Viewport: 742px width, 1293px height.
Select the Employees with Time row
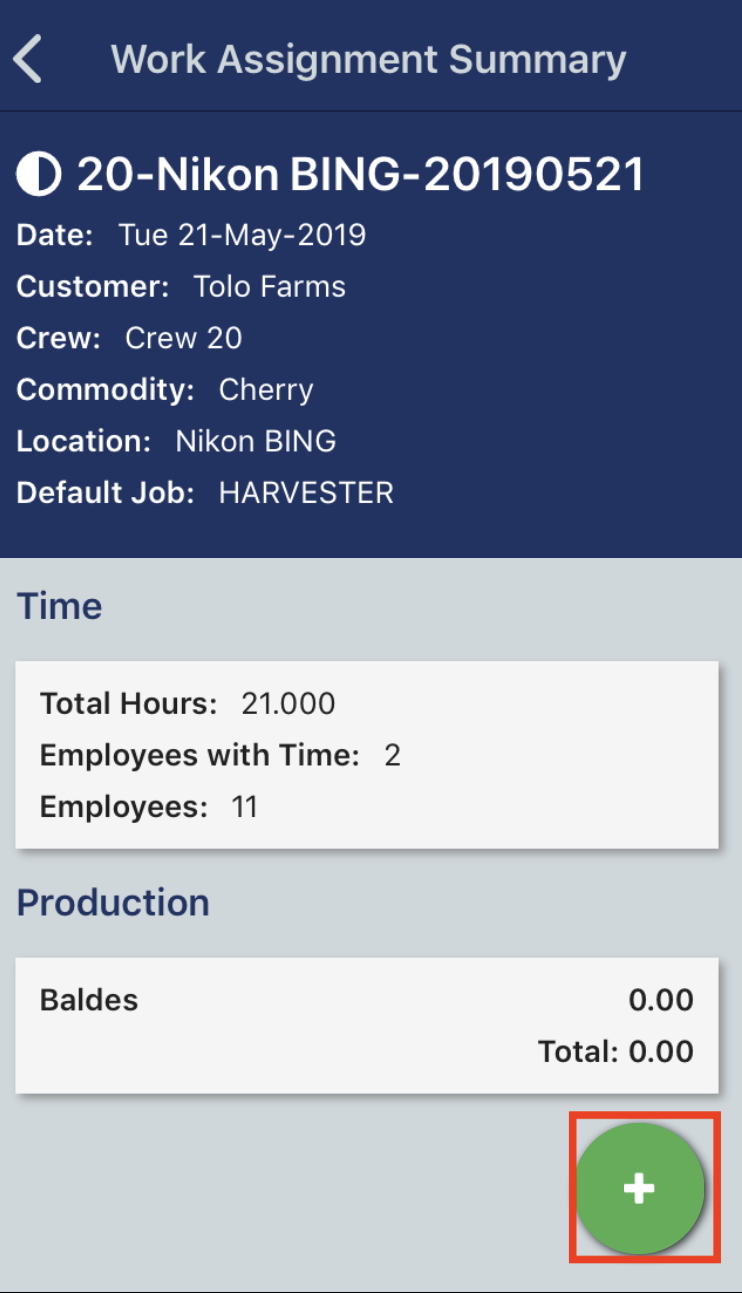220,755
